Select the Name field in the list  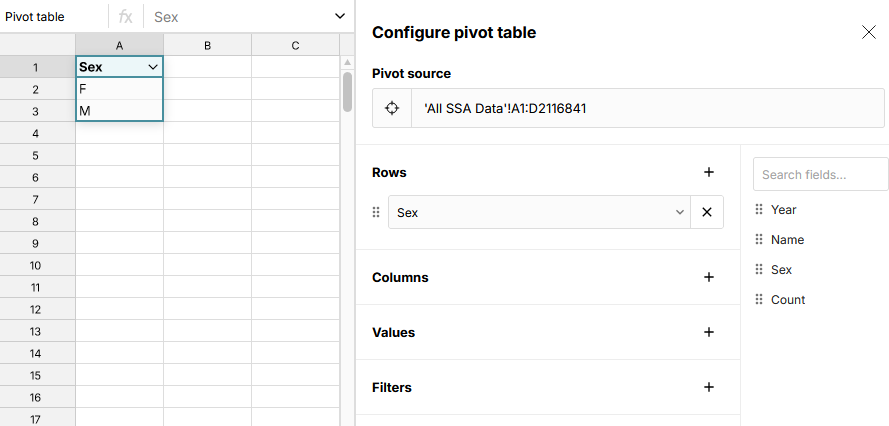[x=787, y=240]
